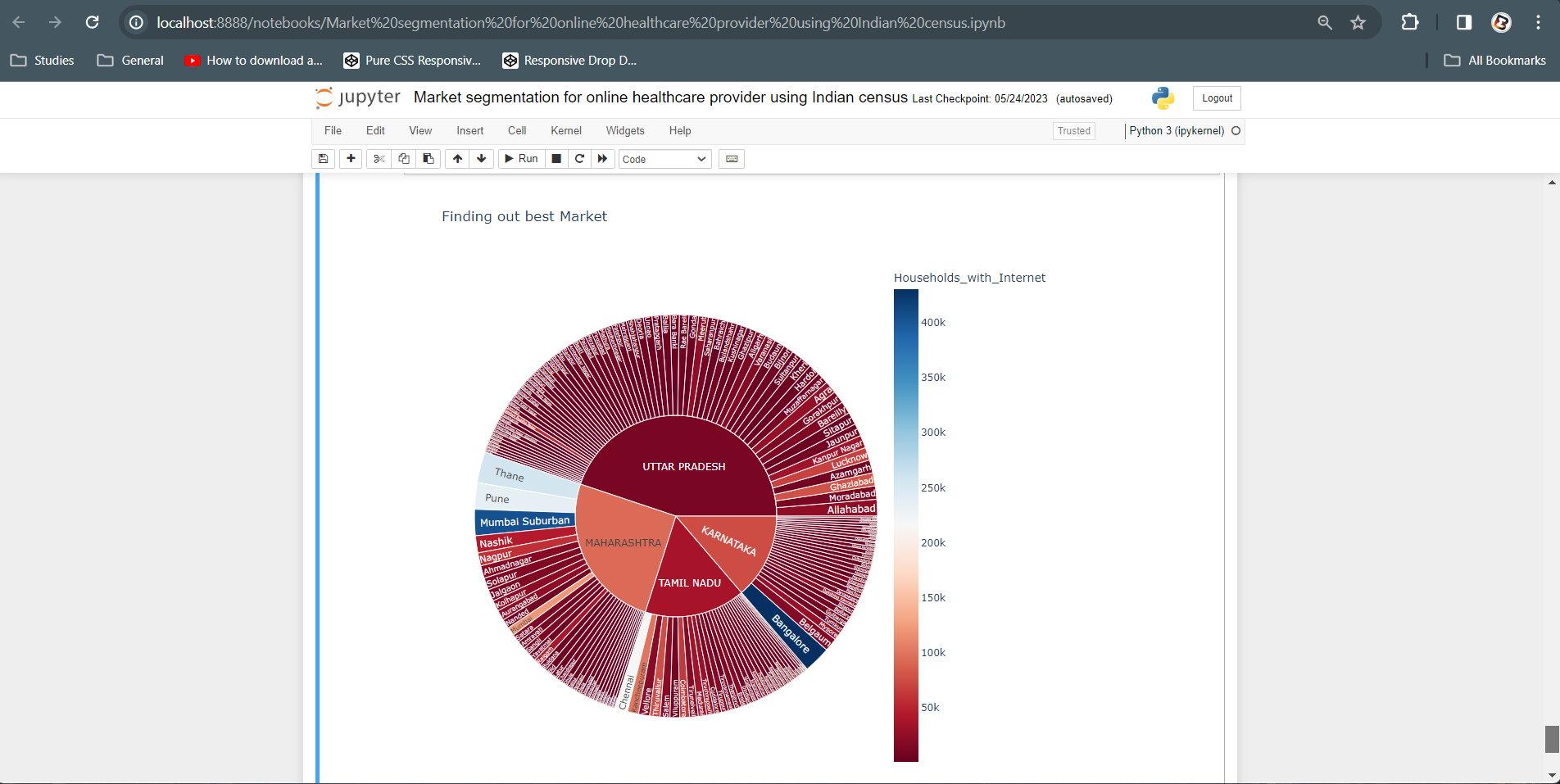Image resolution: width=1560 pixels, height=784 pixels.
Task: Open the View menu
Action: click(420, 131)
